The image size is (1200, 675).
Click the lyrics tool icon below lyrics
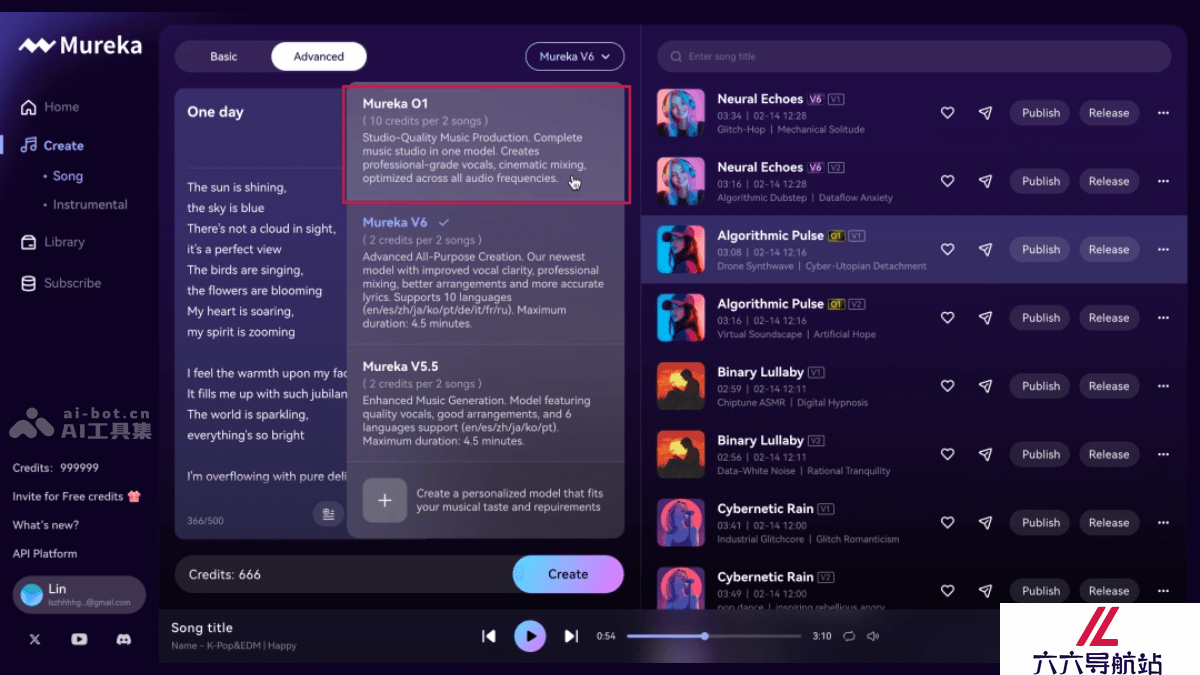[x=327, y=514]
